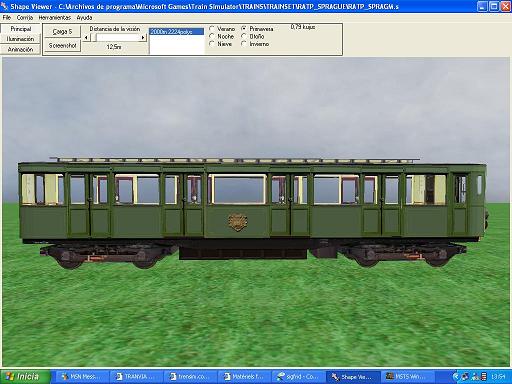
Task: Open the Ayuda menu
Action: tap(84, 17)
